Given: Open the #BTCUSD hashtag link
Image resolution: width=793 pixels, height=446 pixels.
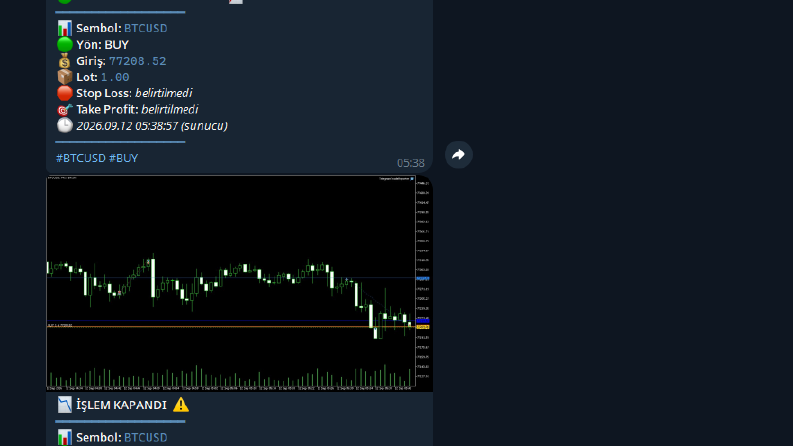Looking at the screenshot, I should [81, 158].
